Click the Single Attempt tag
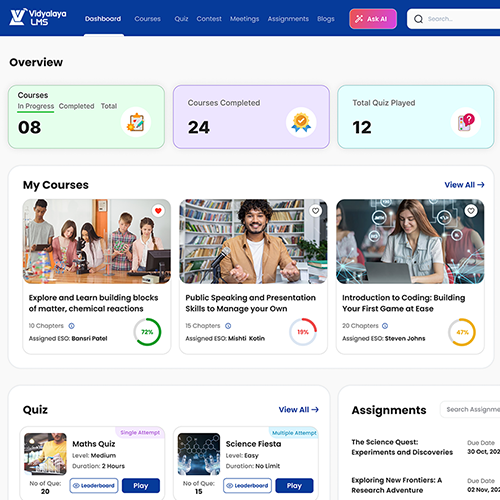 140,432
